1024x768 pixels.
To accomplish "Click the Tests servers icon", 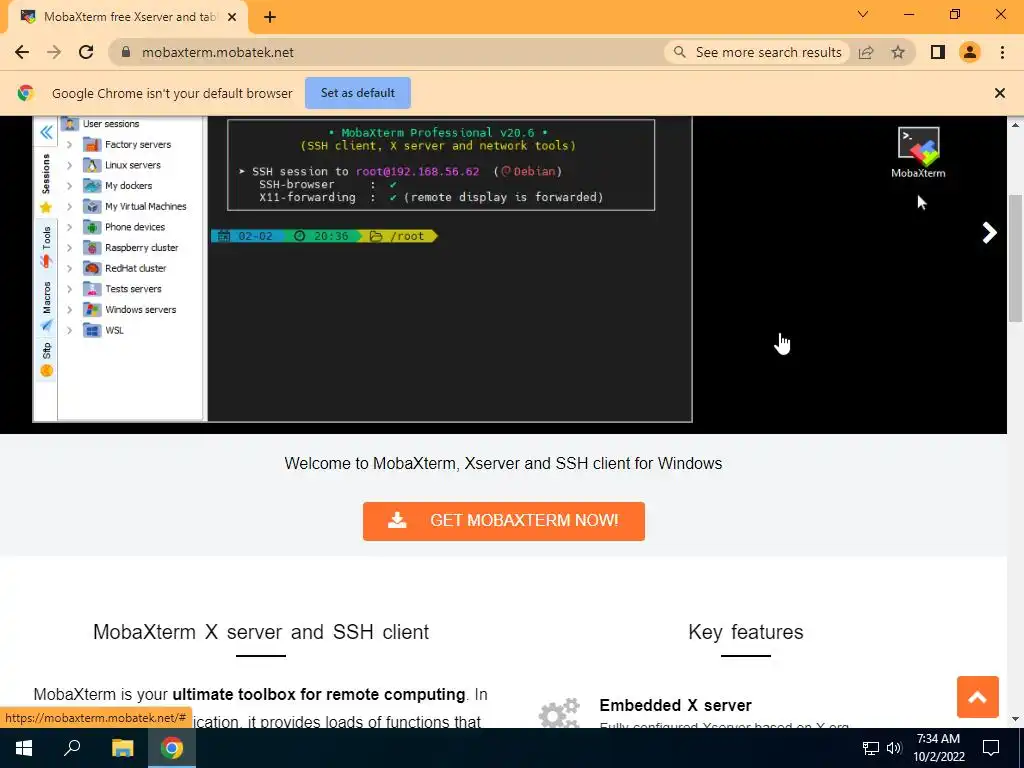I will [92, 289].
